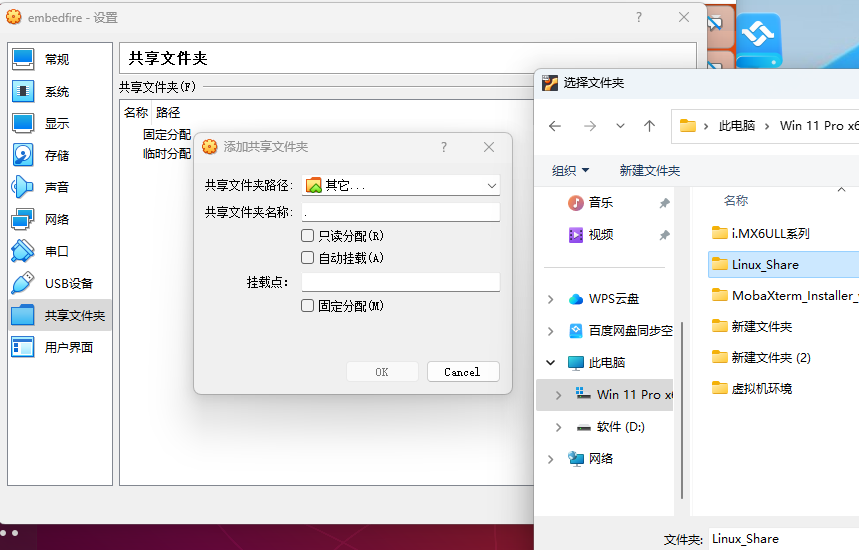Expand the WPS云盘 tree node
The height and width of the screenshot is (550, 859).
[x=551, y=299]
